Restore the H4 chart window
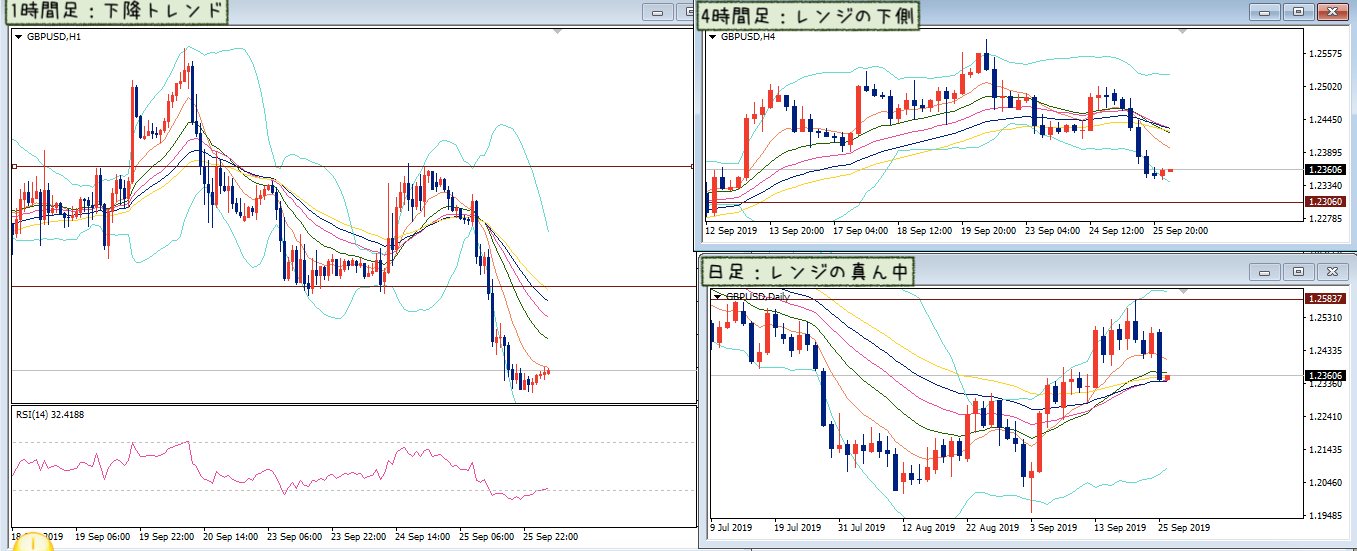 (1299, 11)
